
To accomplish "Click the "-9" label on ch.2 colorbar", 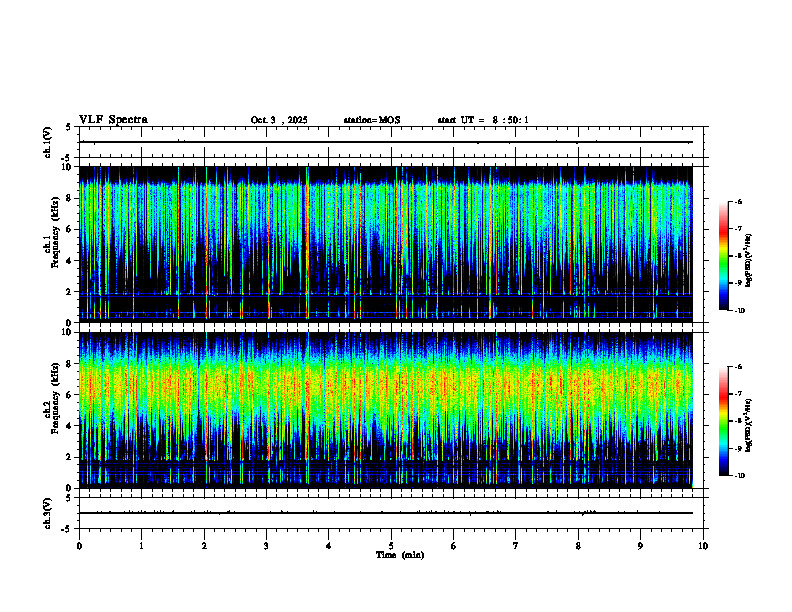I will [738, 448].
